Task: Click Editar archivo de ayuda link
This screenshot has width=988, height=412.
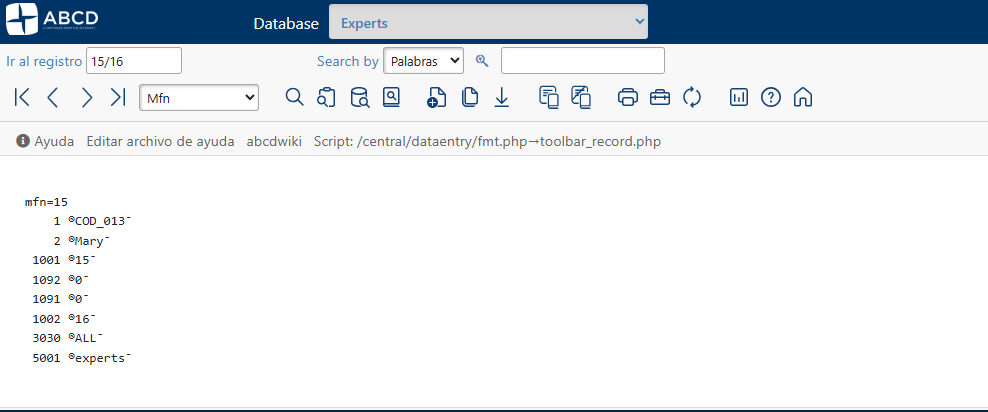Action: point(160,141)
